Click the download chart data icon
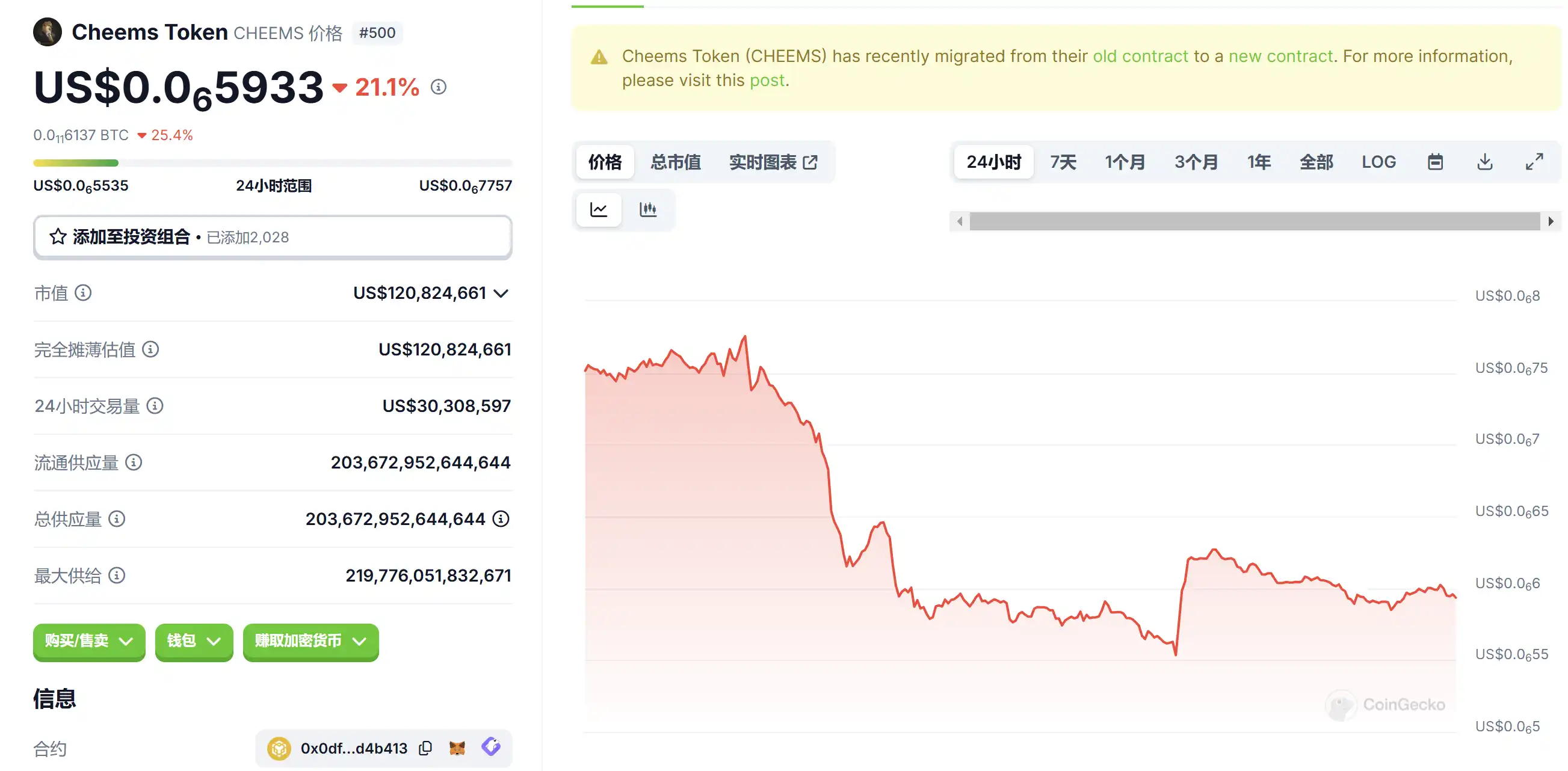This screenshot has height=771, width=1568. tap(1484, 162)
